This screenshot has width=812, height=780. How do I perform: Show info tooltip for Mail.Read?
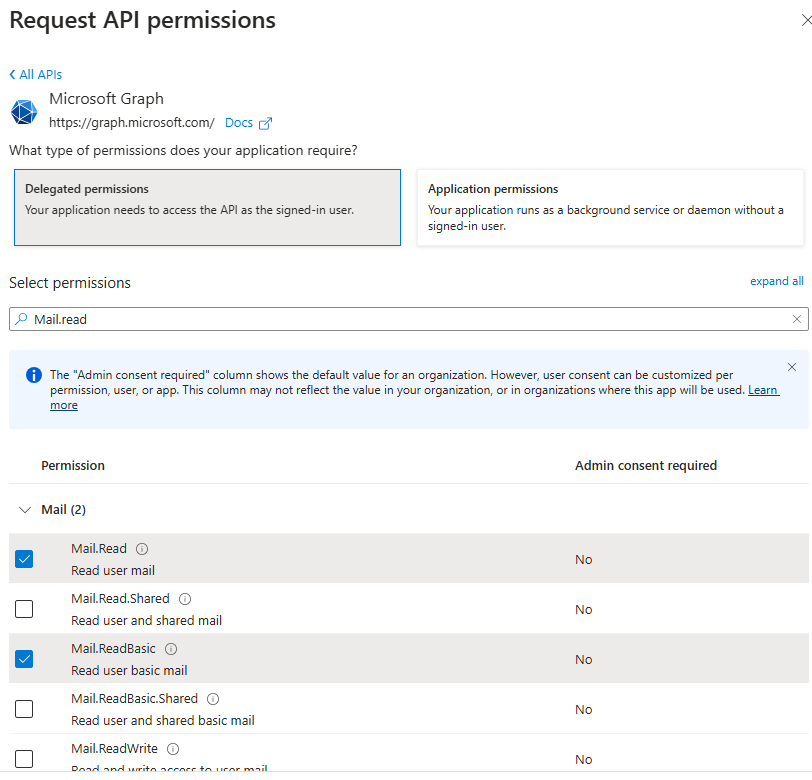coord(141,548)
